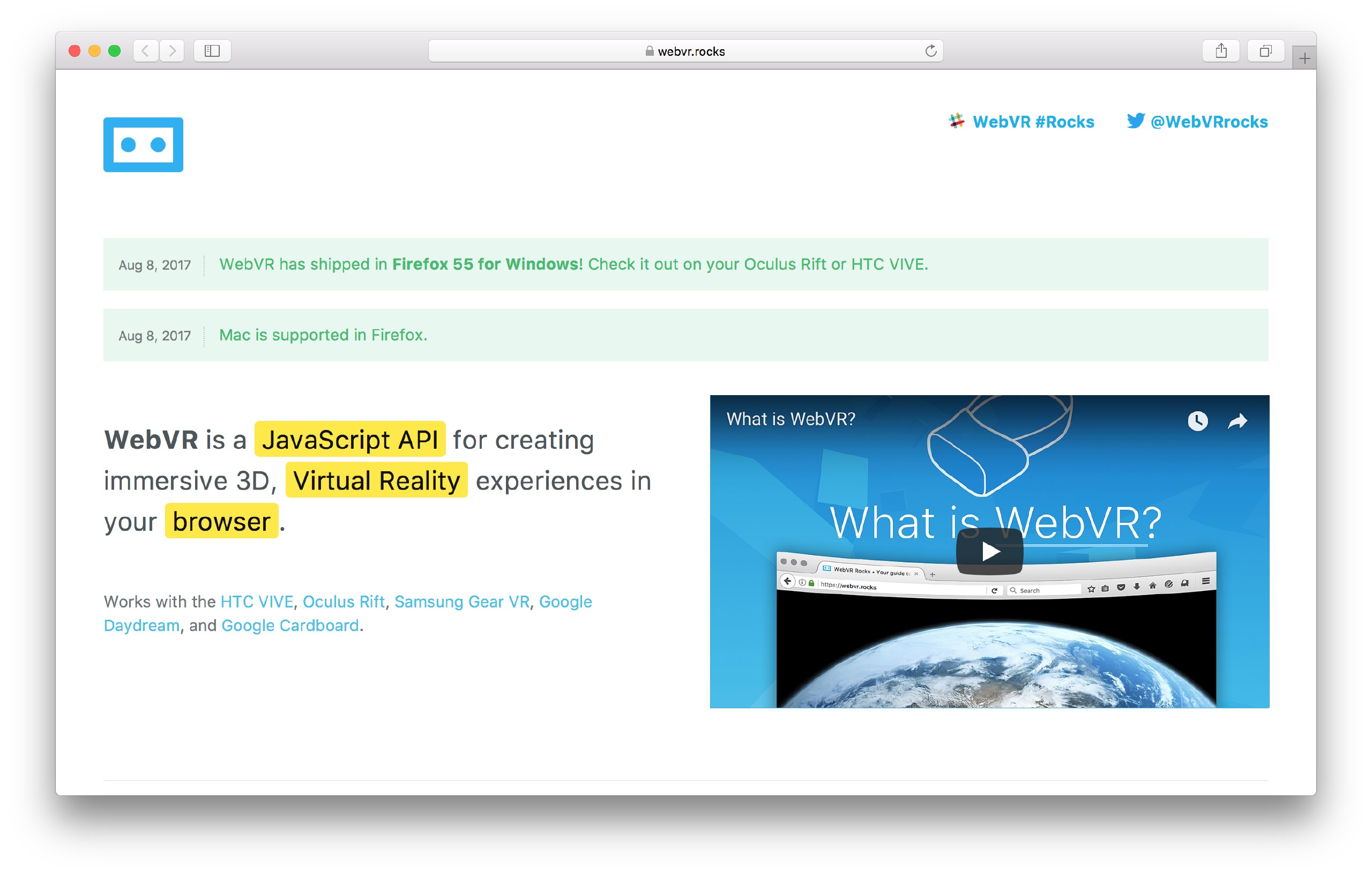Click the video share arrow icon

coord(1237,421)
